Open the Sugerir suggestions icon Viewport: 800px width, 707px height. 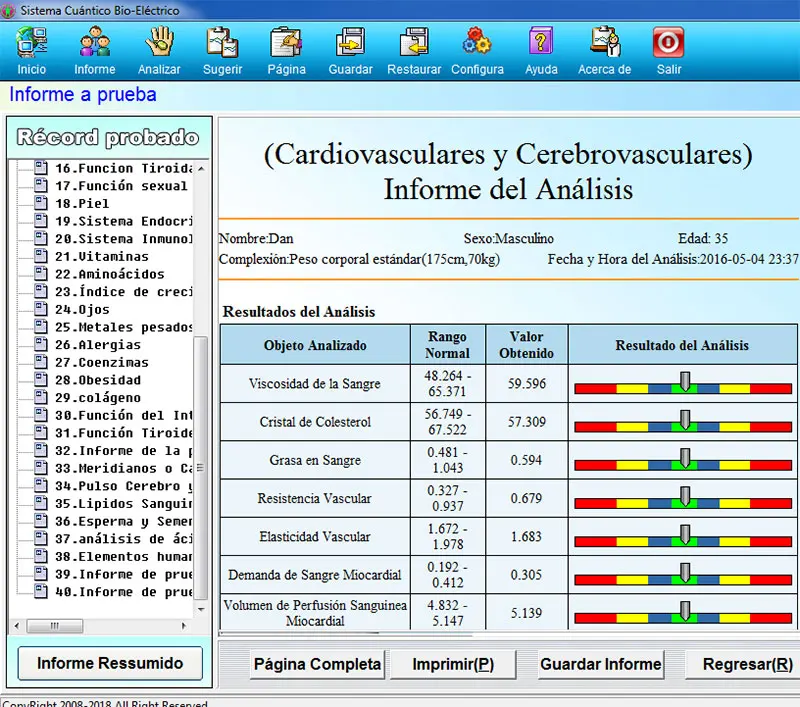click(x=222, y=44)
